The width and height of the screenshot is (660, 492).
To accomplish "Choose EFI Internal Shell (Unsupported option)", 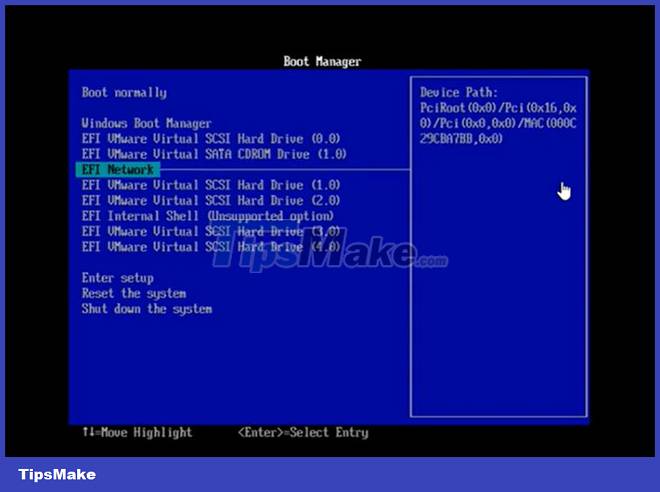I will [208, 216].
